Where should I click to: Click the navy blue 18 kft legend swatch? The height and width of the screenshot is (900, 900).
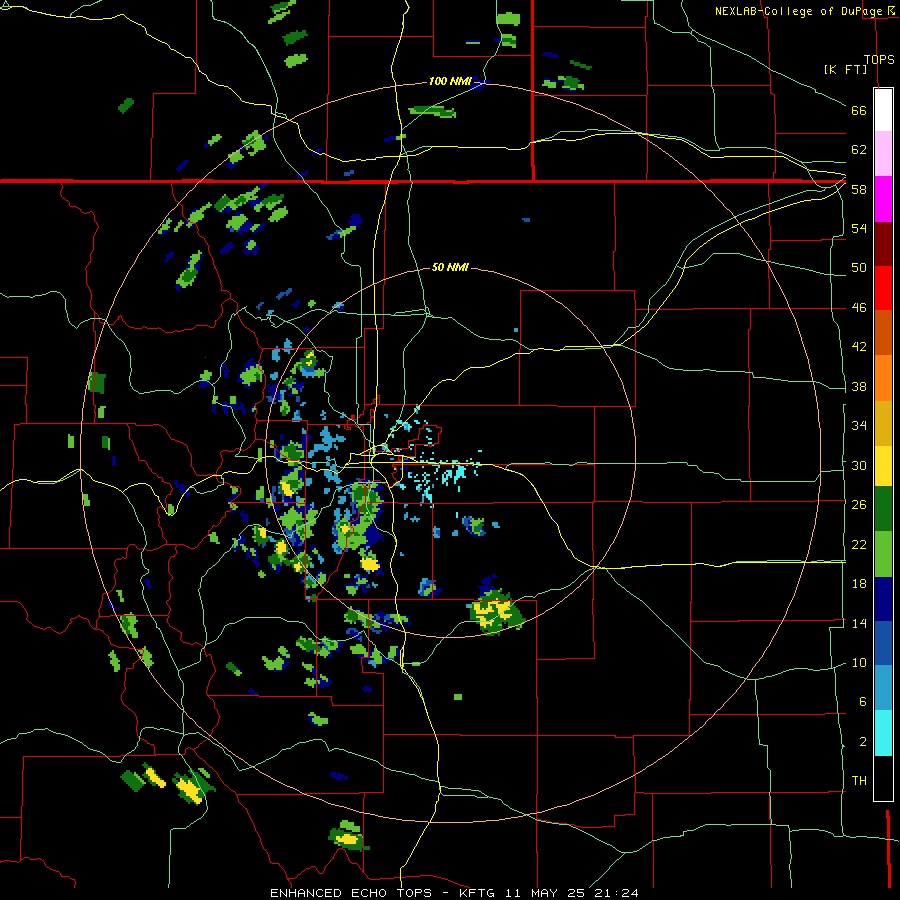883,599
